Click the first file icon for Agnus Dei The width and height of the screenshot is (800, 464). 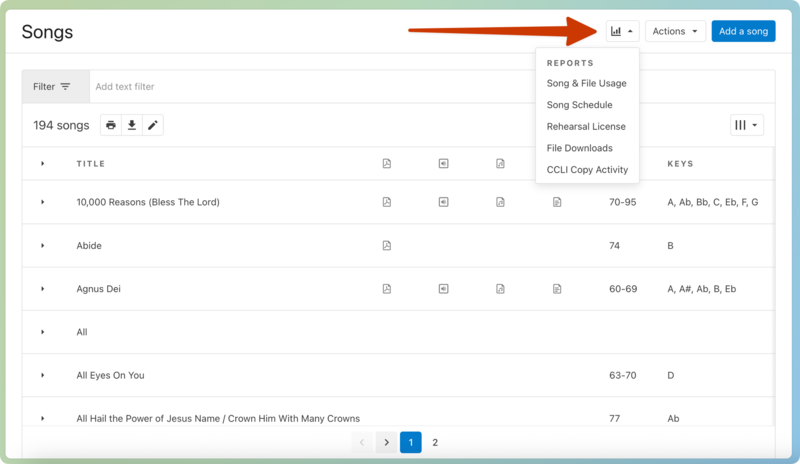[x=387, y=289]
